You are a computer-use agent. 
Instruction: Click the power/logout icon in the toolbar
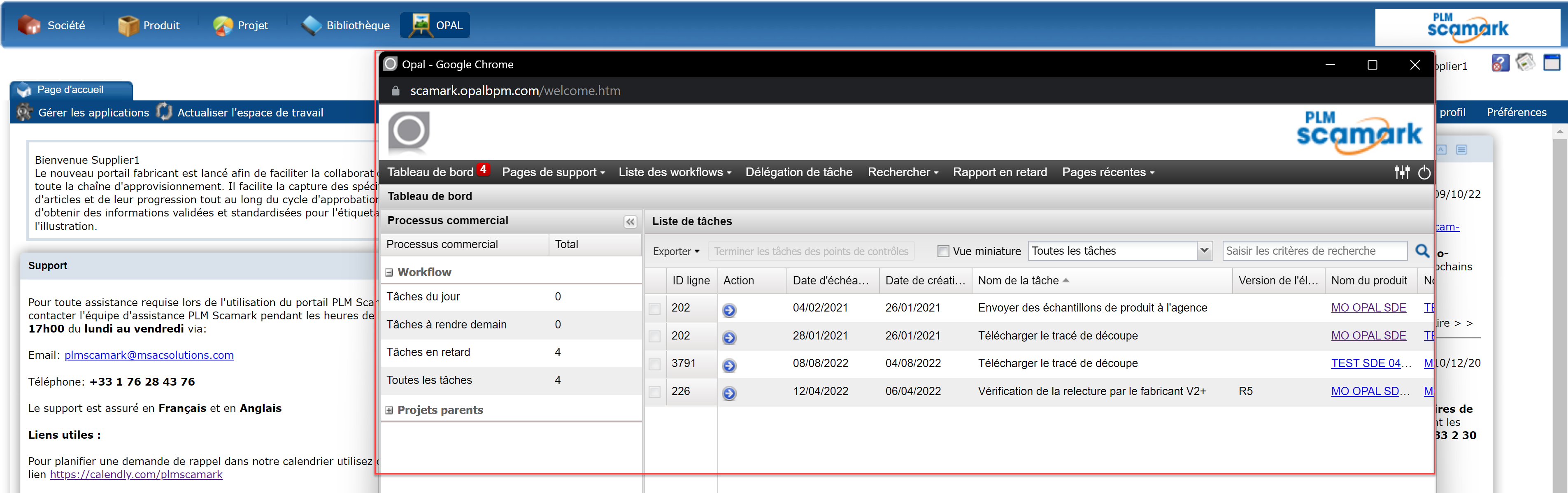tap(1425, 172)
